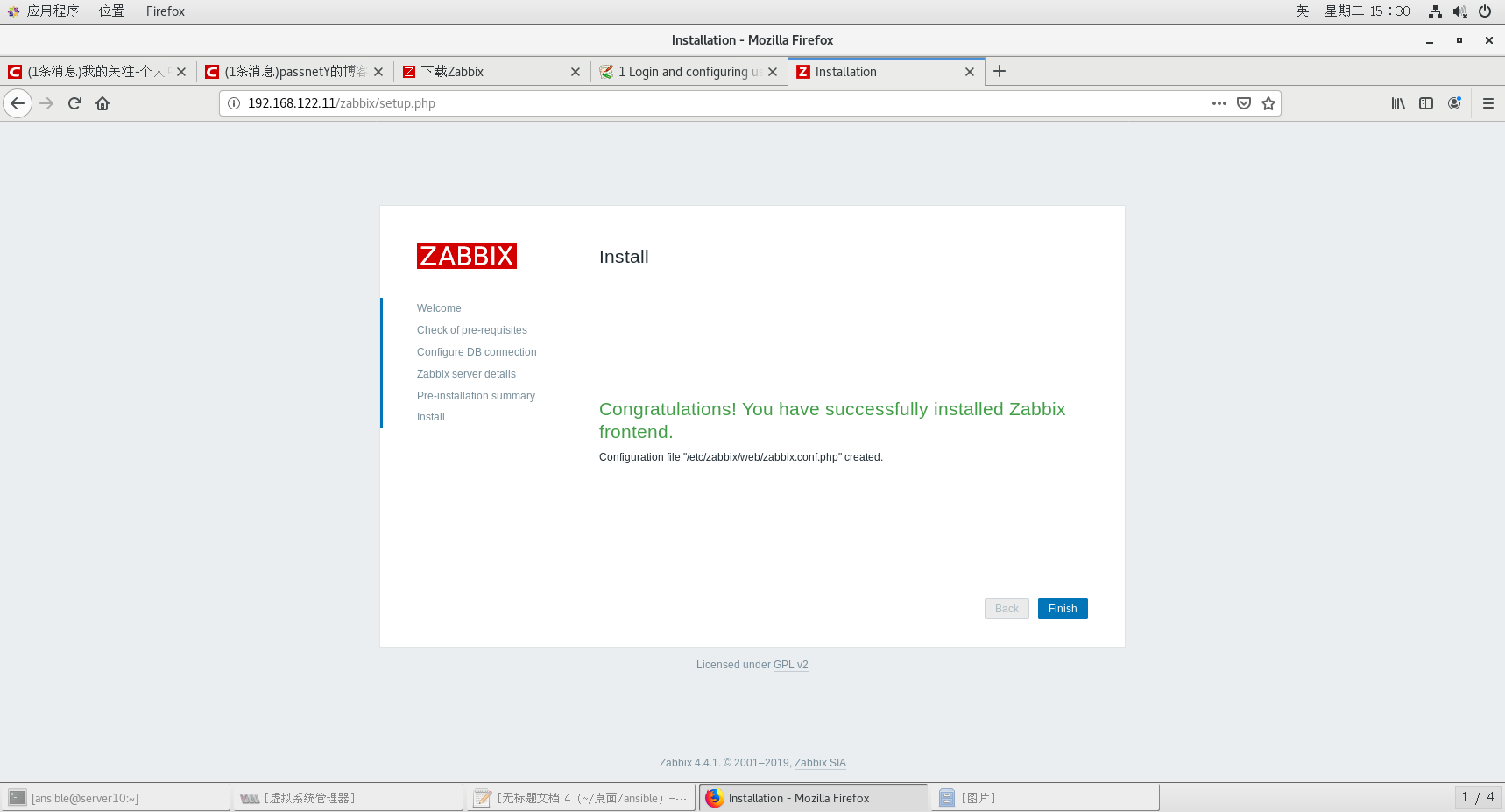Switch to ansible@server10 terminal in taskbar
This screenshot has height=812, width=1505.
(x=116, y=798)
